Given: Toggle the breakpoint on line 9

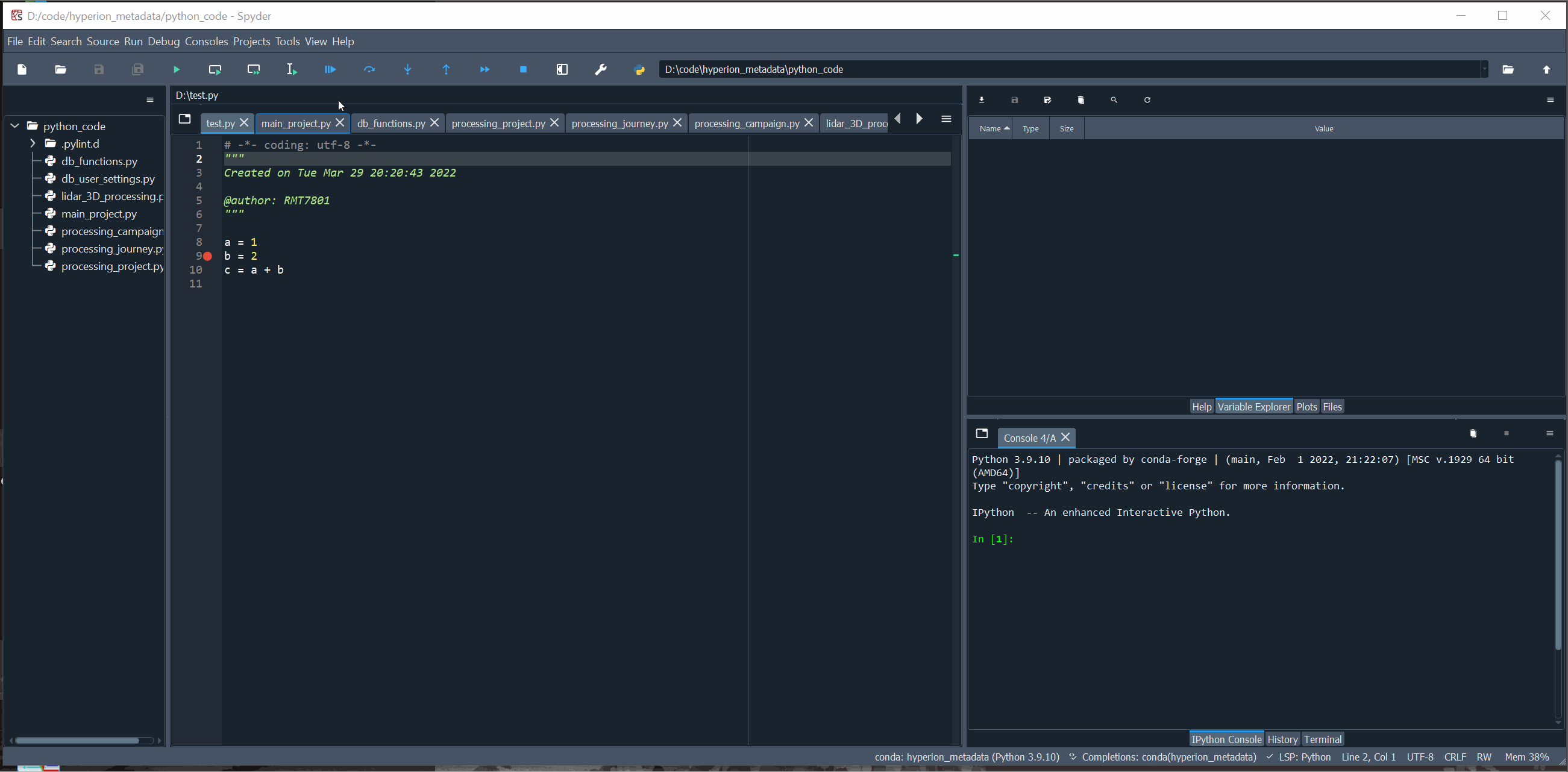Looking at the screenshot, I should point(206,256).
